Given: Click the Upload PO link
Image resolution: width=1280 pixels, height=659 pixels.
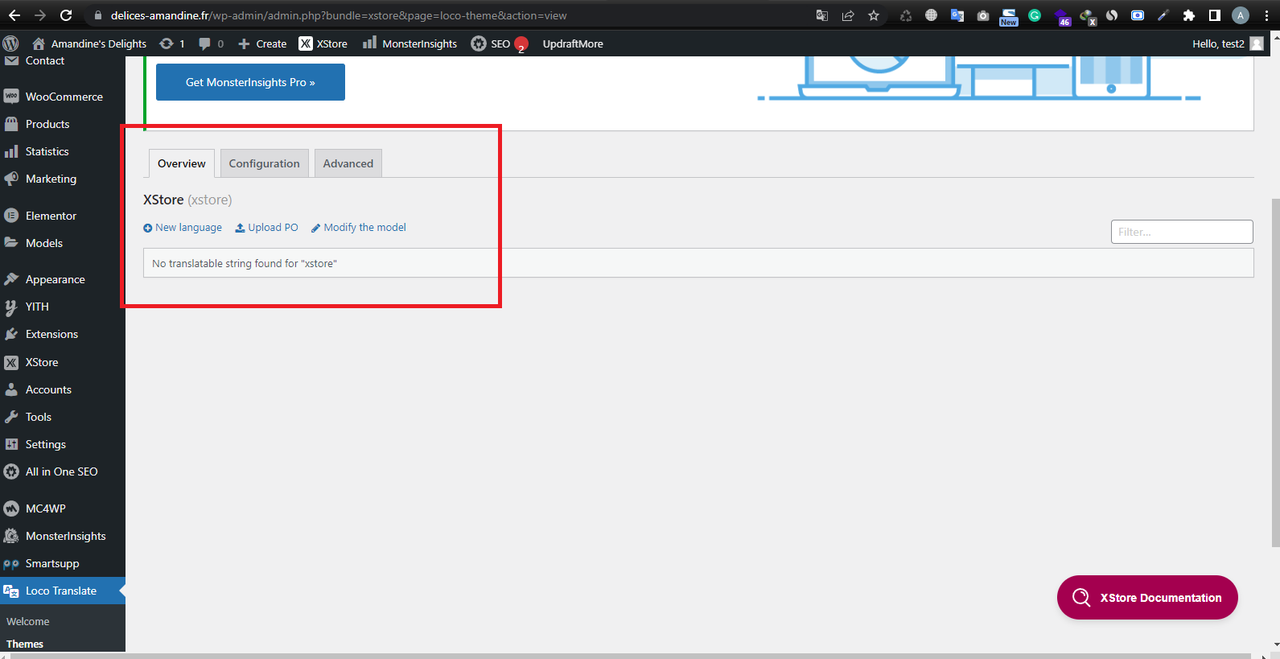Looking at the screenshot, I should [267, 227].
